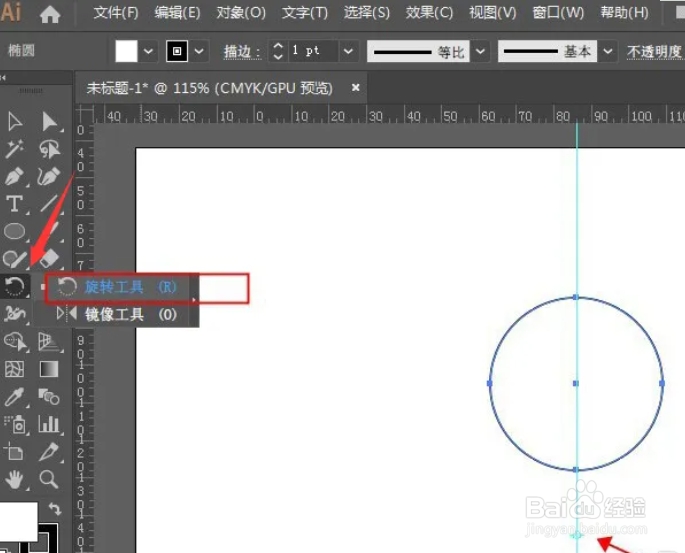Select the Shaper tool

[x=15, y=259]
